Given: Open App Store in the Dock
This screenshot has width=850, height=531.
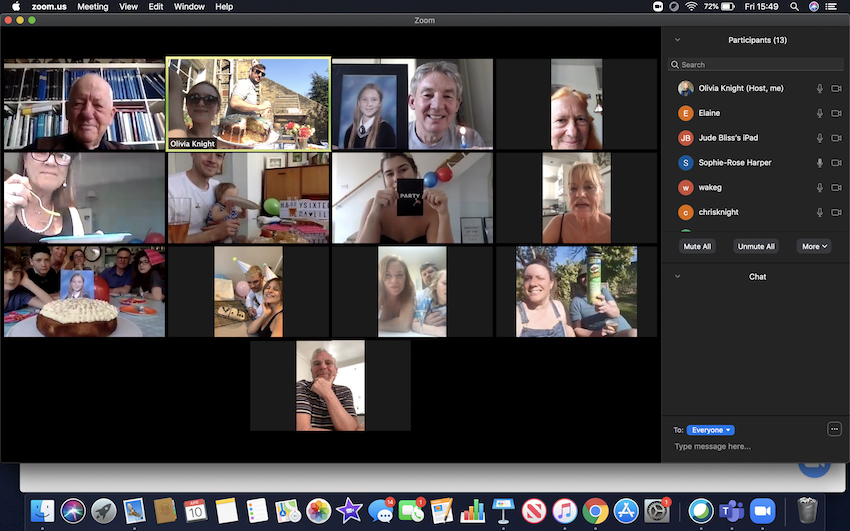Looking at the screenshot, I should click(626, 510).
